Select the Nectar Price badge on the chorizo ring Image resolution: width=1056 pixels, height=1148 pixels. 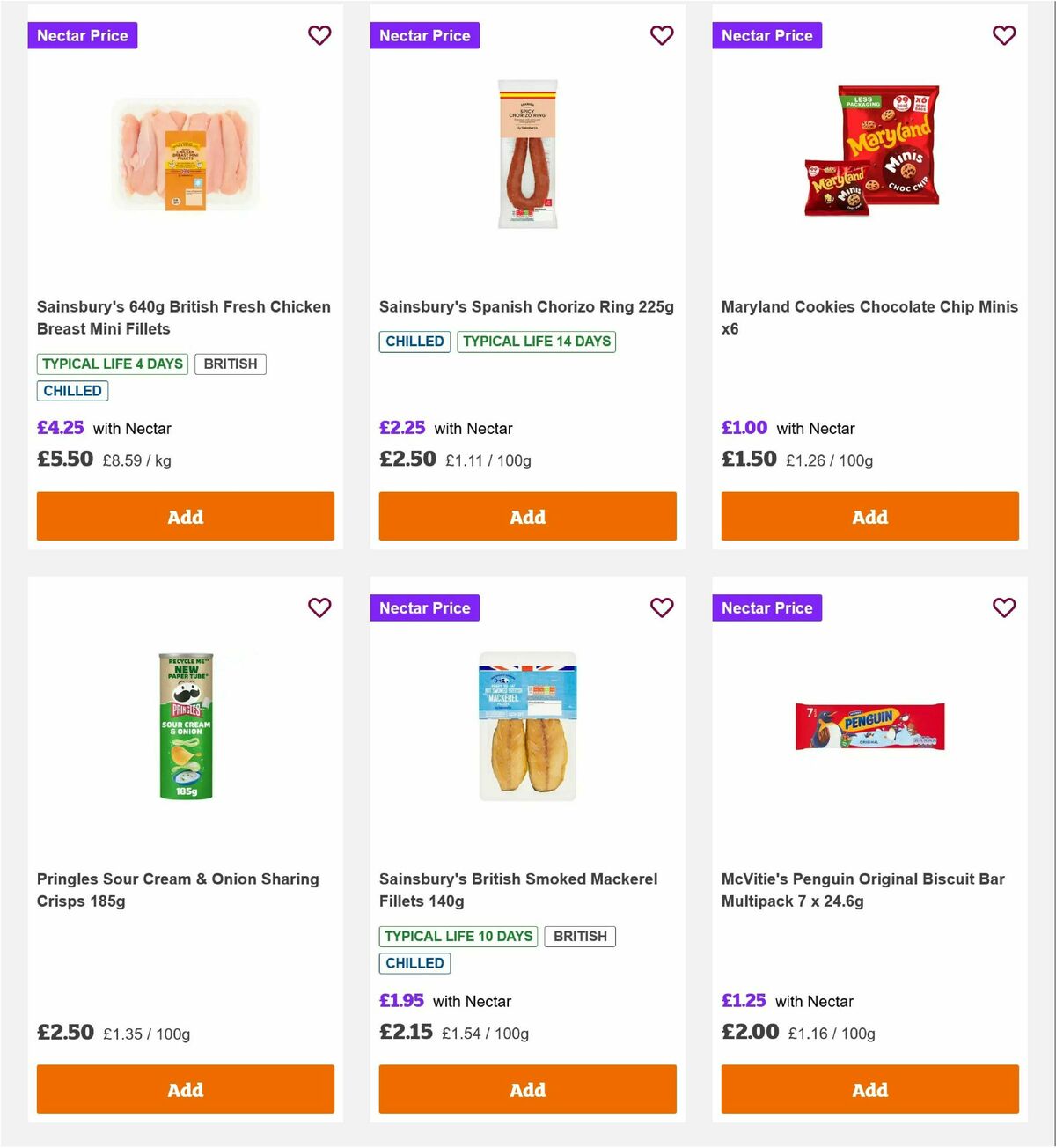coord(425,35)
